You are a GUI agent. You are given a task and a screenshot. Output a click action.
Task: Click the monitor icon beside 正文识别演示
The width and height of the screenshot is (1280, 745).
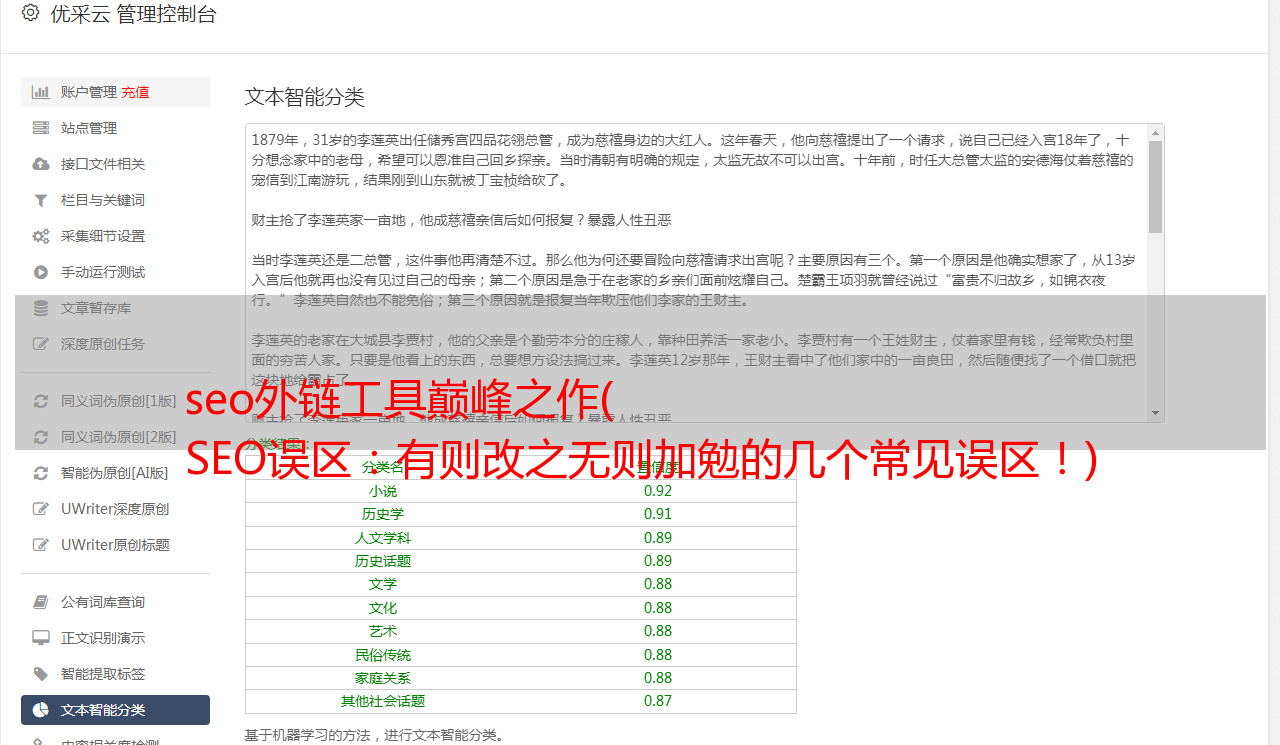coord(41,638)
